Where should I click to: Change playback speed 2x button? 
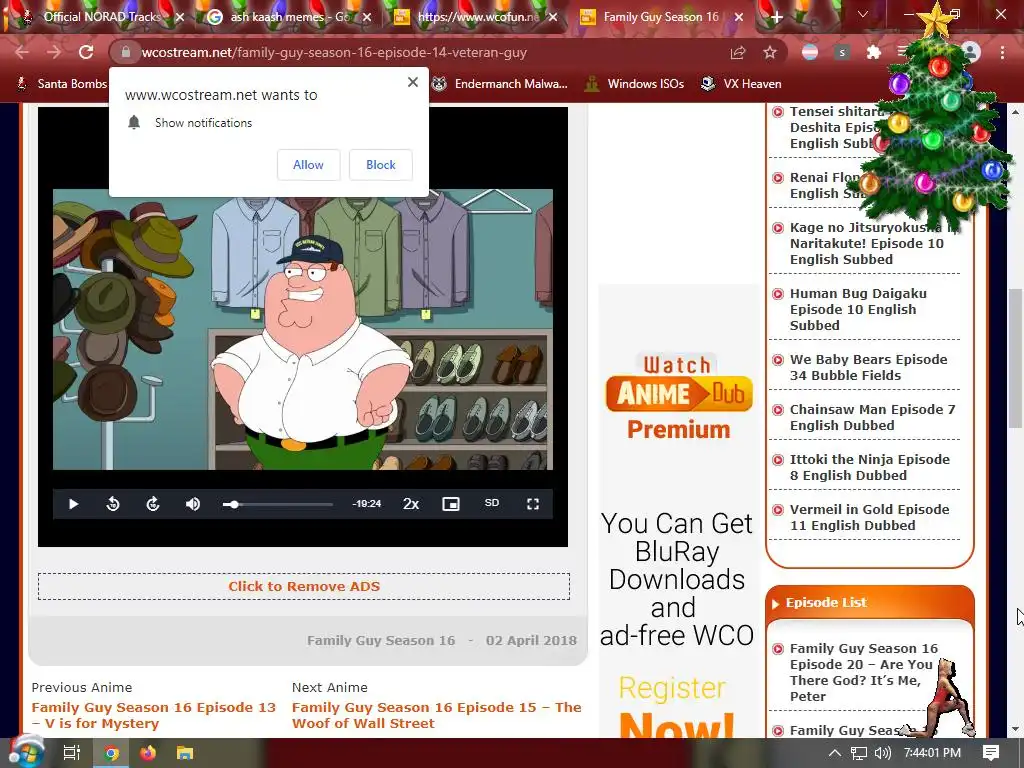point(411,504)
